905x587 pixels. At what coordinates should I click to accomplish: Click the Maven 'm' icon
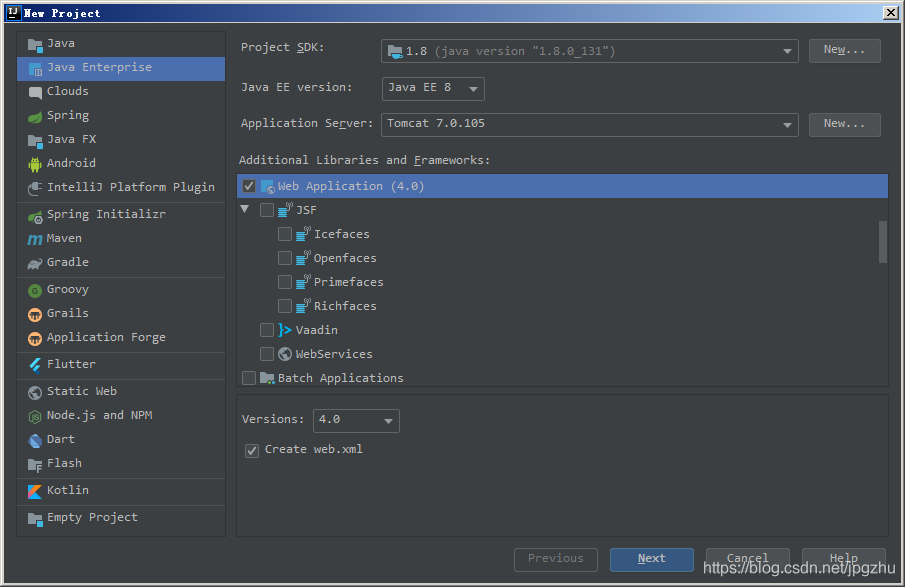(35, 239)
